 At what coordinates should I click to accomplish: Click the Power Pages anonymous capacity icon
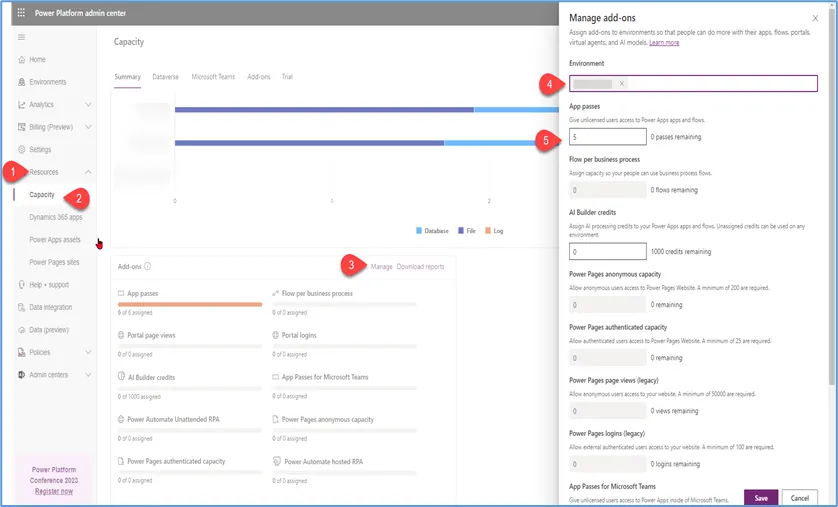click(276, 419)
